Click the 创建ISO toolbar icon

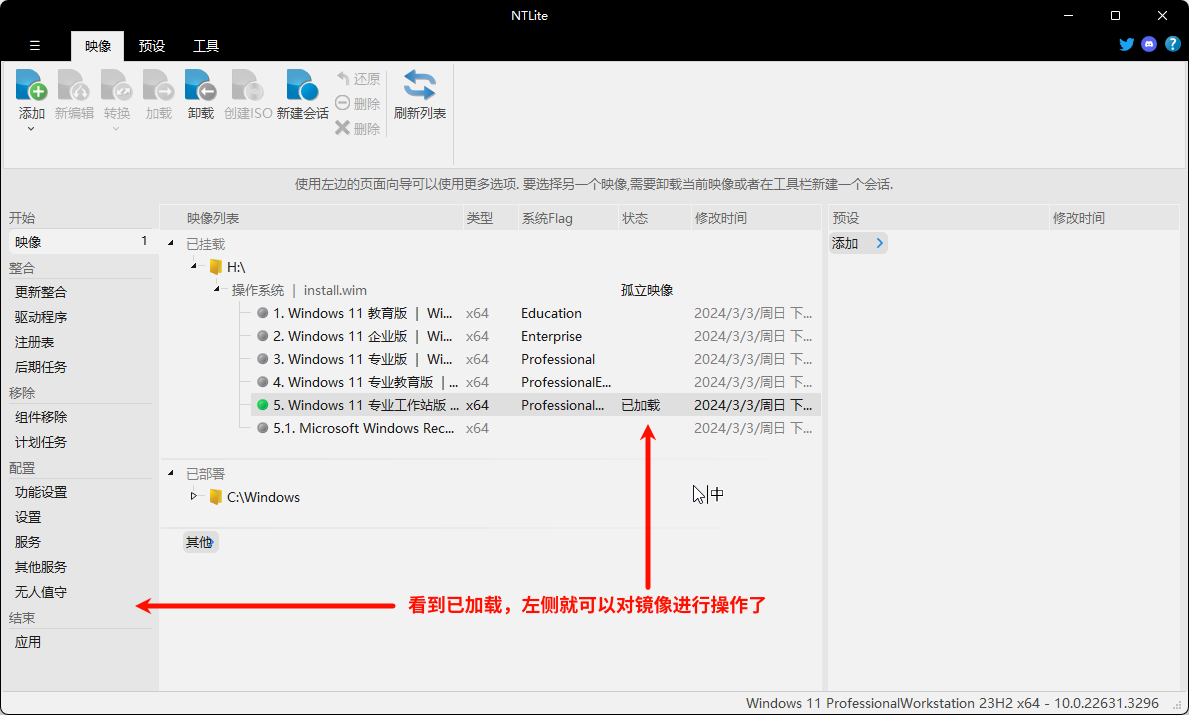coord(248,85)
